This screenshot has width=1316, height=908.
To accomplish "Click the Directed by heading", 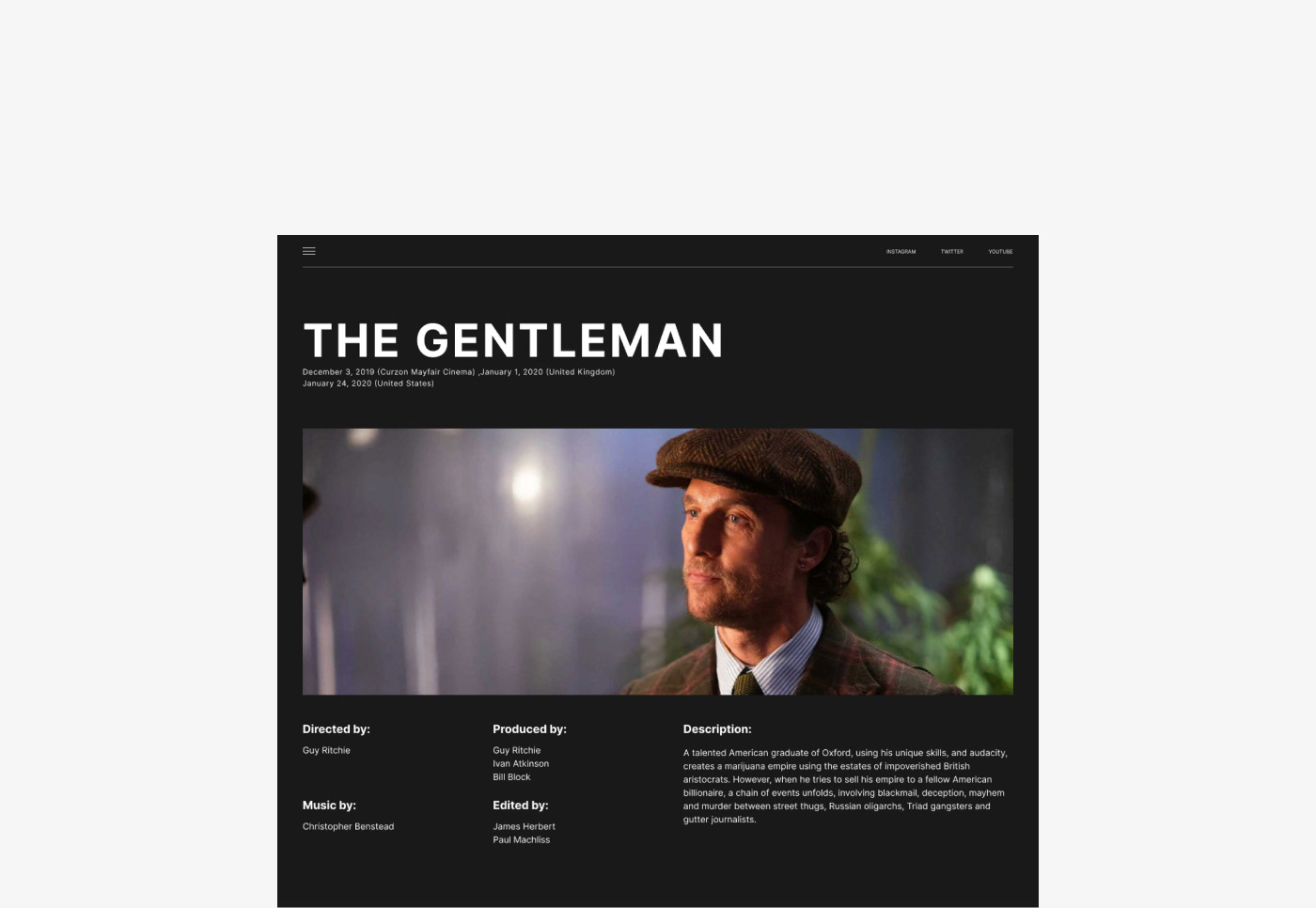I will coord(337,729).
